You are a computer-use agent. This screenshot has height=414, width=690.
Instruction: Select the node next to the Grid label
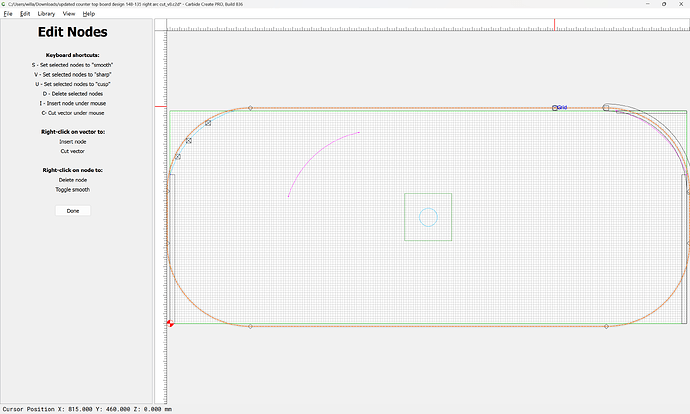tap(555, 107)
